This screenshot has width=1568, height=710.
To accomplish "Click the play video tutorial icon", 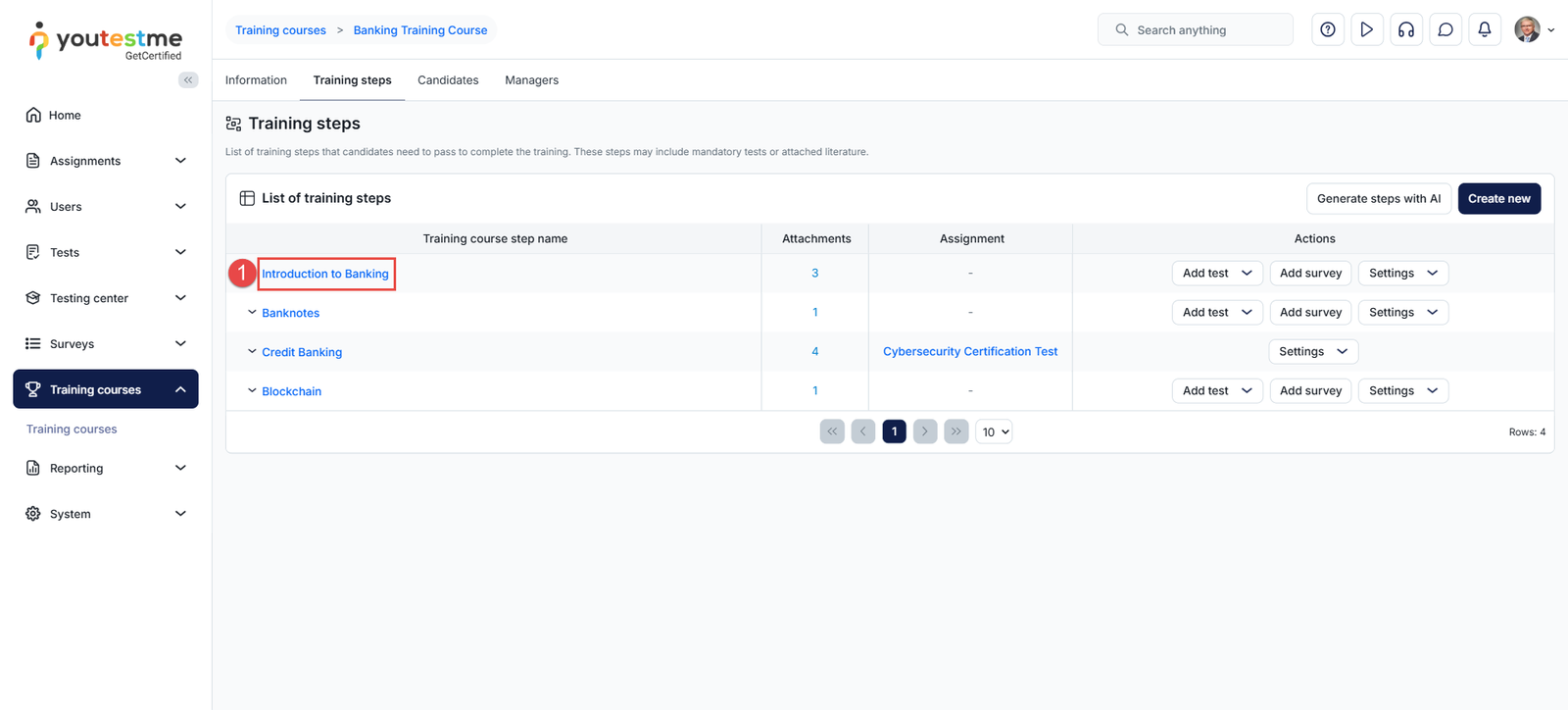I will [1366, 30].
